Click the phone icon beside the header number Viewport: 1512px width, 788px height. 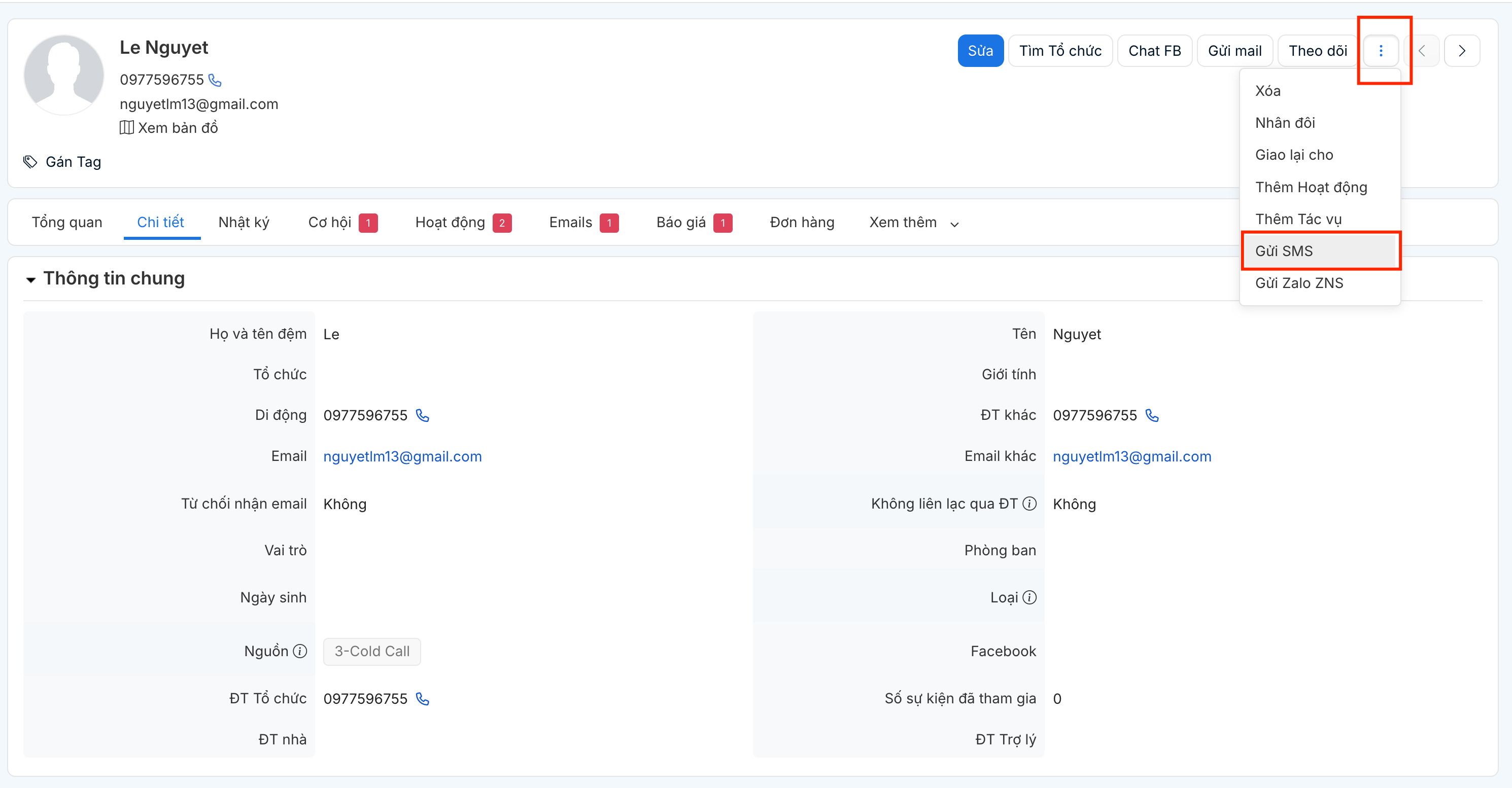[216, 81]
